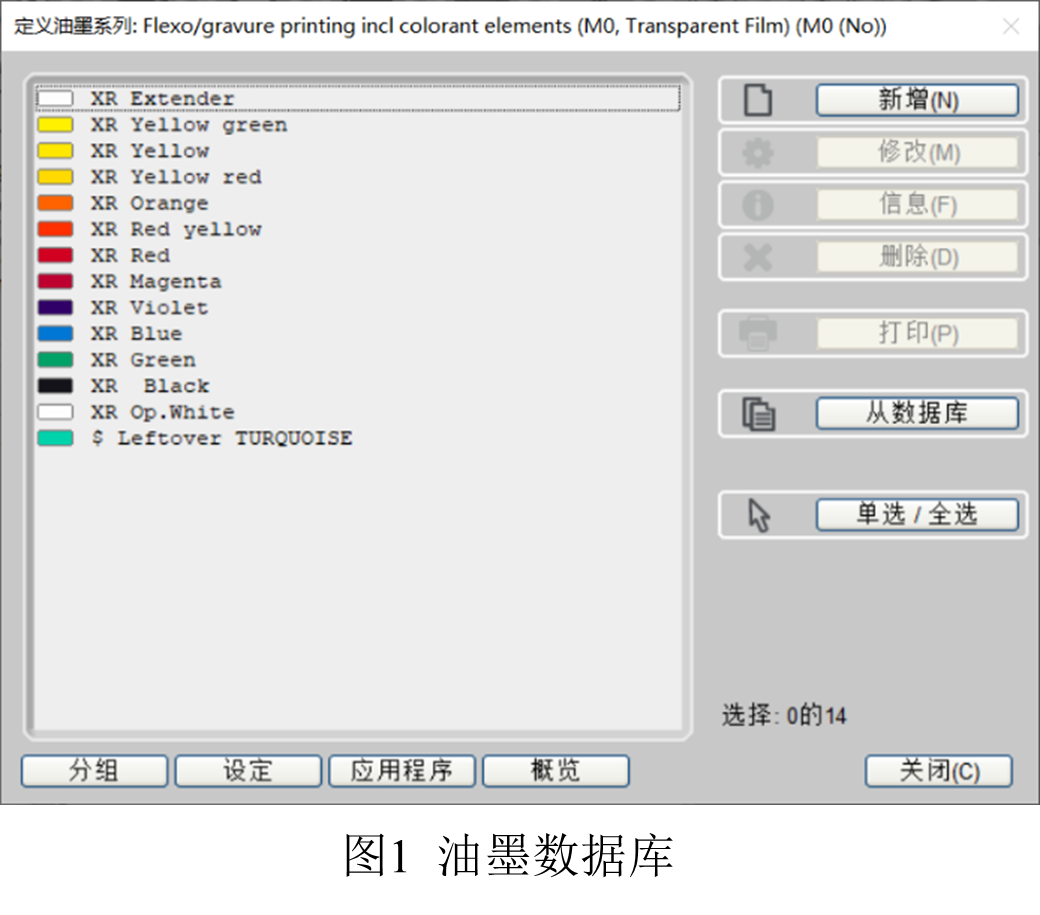1040x915 pixels.
Task: Click the 概览 overview button
Action: tap(556, 771)
